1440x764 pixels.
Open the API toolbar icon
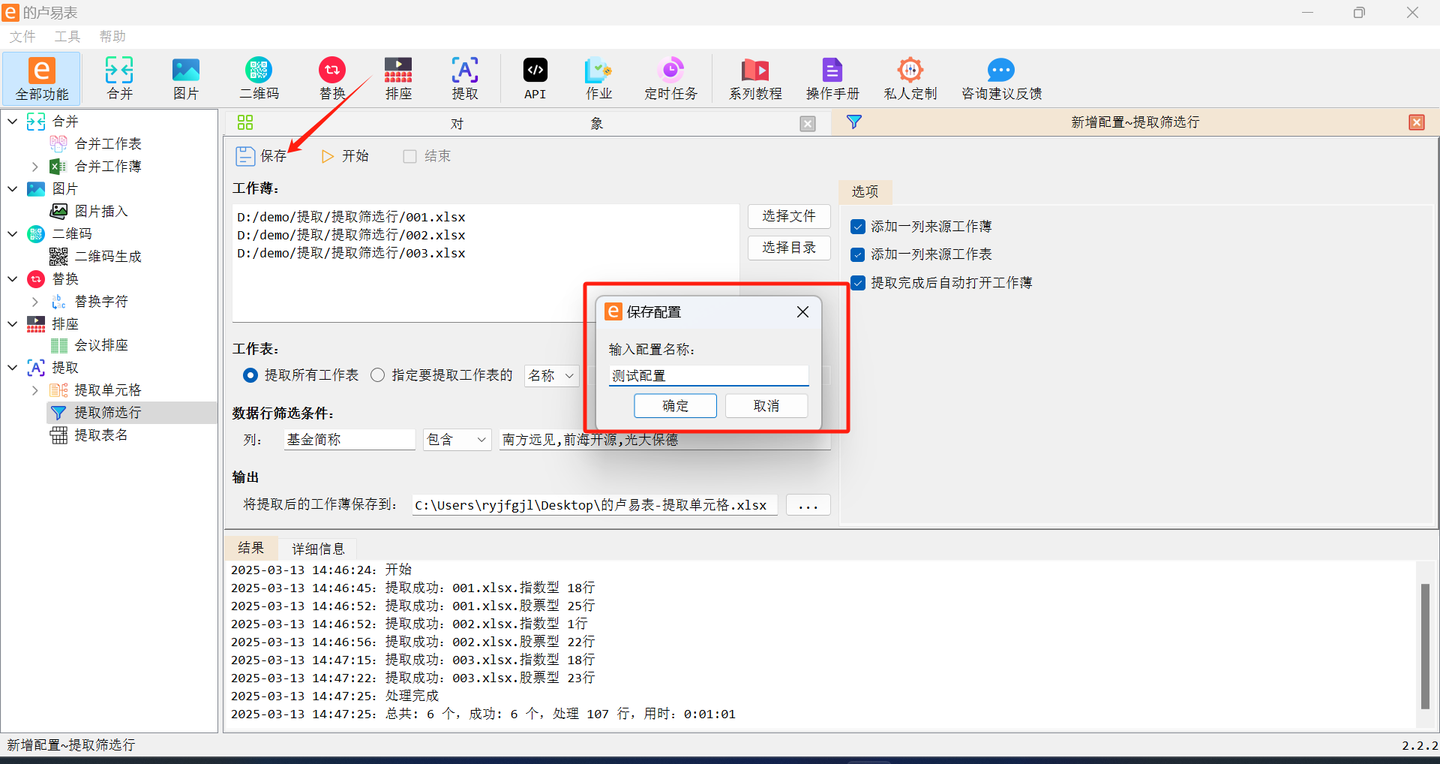tap(535, 78)
